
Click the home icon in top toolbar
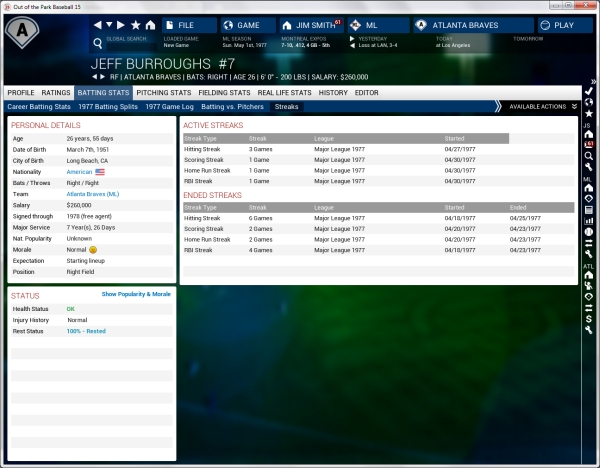pos(150,25)
